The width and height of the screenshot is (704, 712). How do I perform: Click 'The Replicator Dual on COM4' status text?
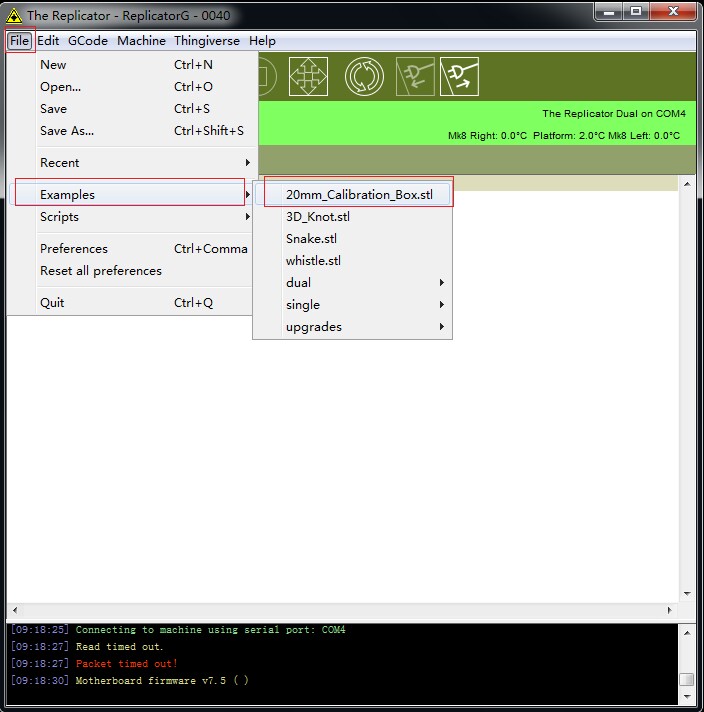pos(614,114)
